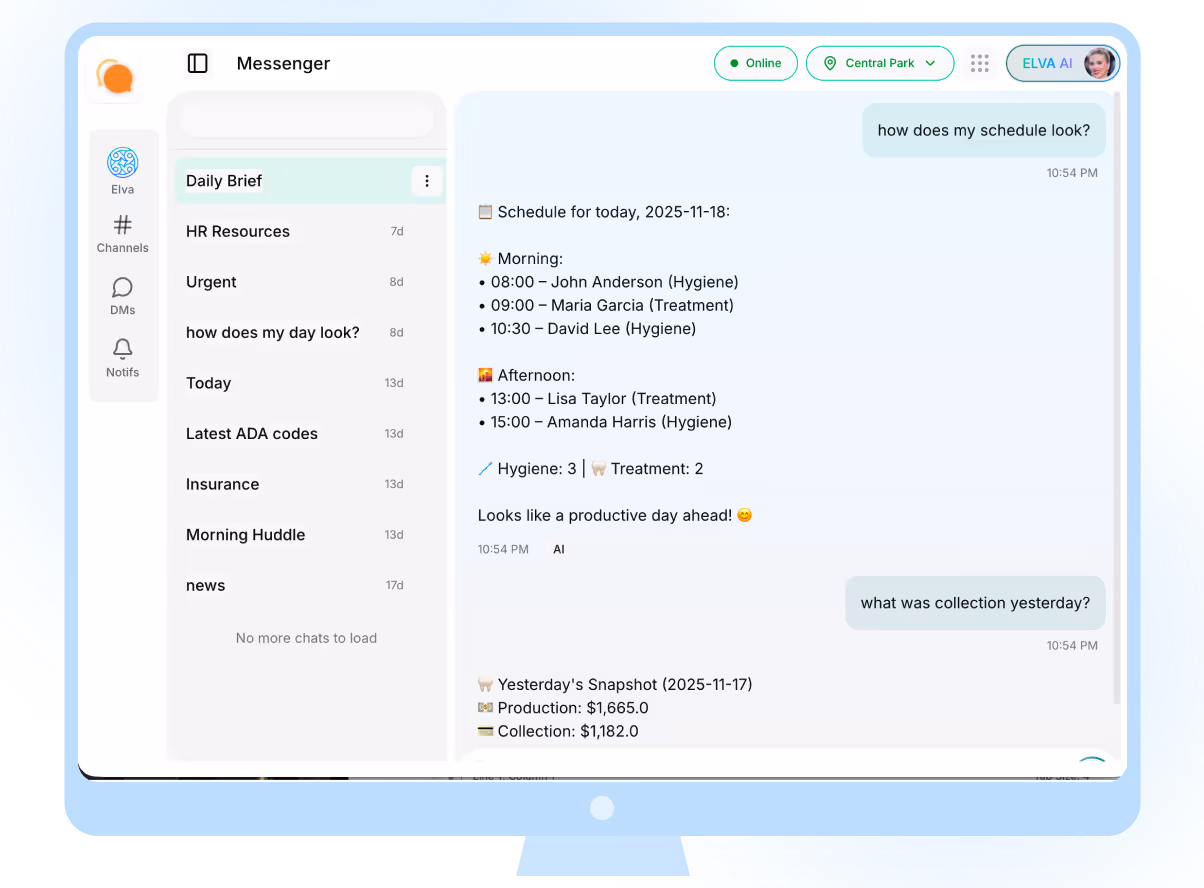Toggle the Online status indicator
1204x888 pixels.
[x=755, y=62]
